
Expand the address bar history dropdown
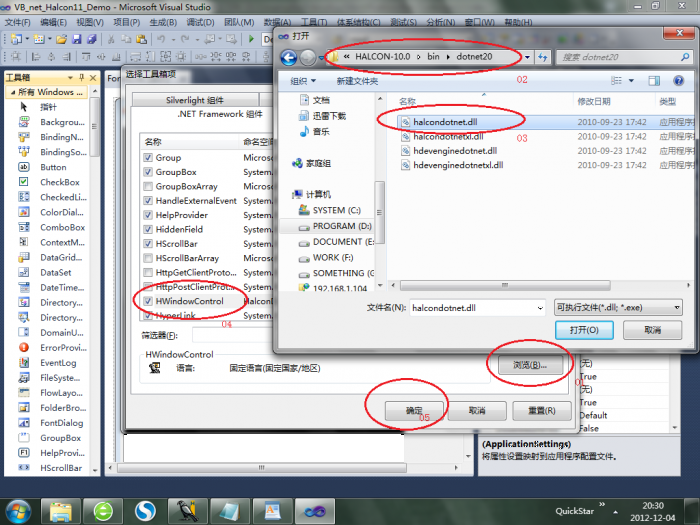coord(527,57)
